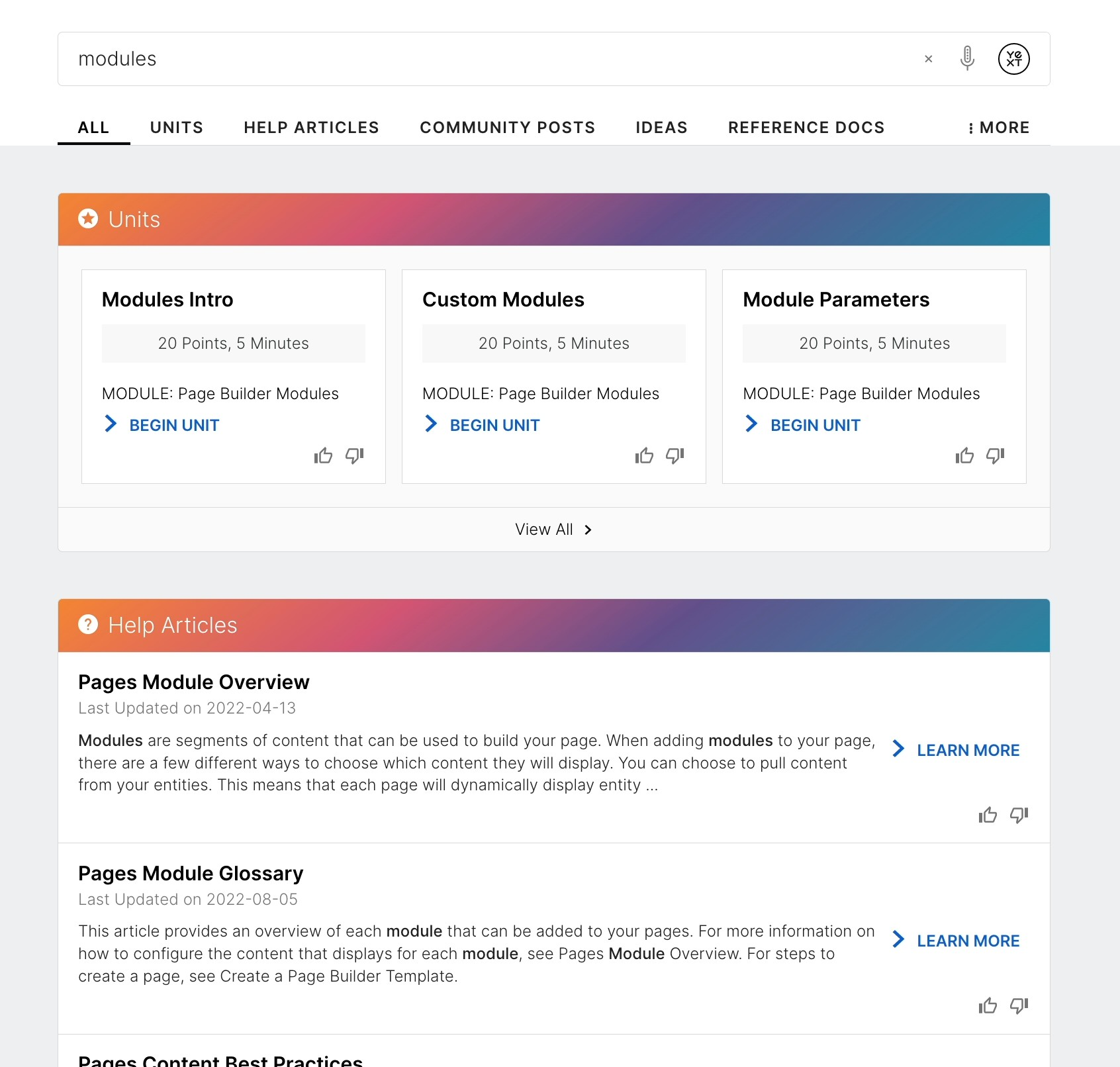Thumbs down the Module Parameters unit
The height and width of the screenshot is (1067, 1120).
pyautogui.click(x=996, y=455)
